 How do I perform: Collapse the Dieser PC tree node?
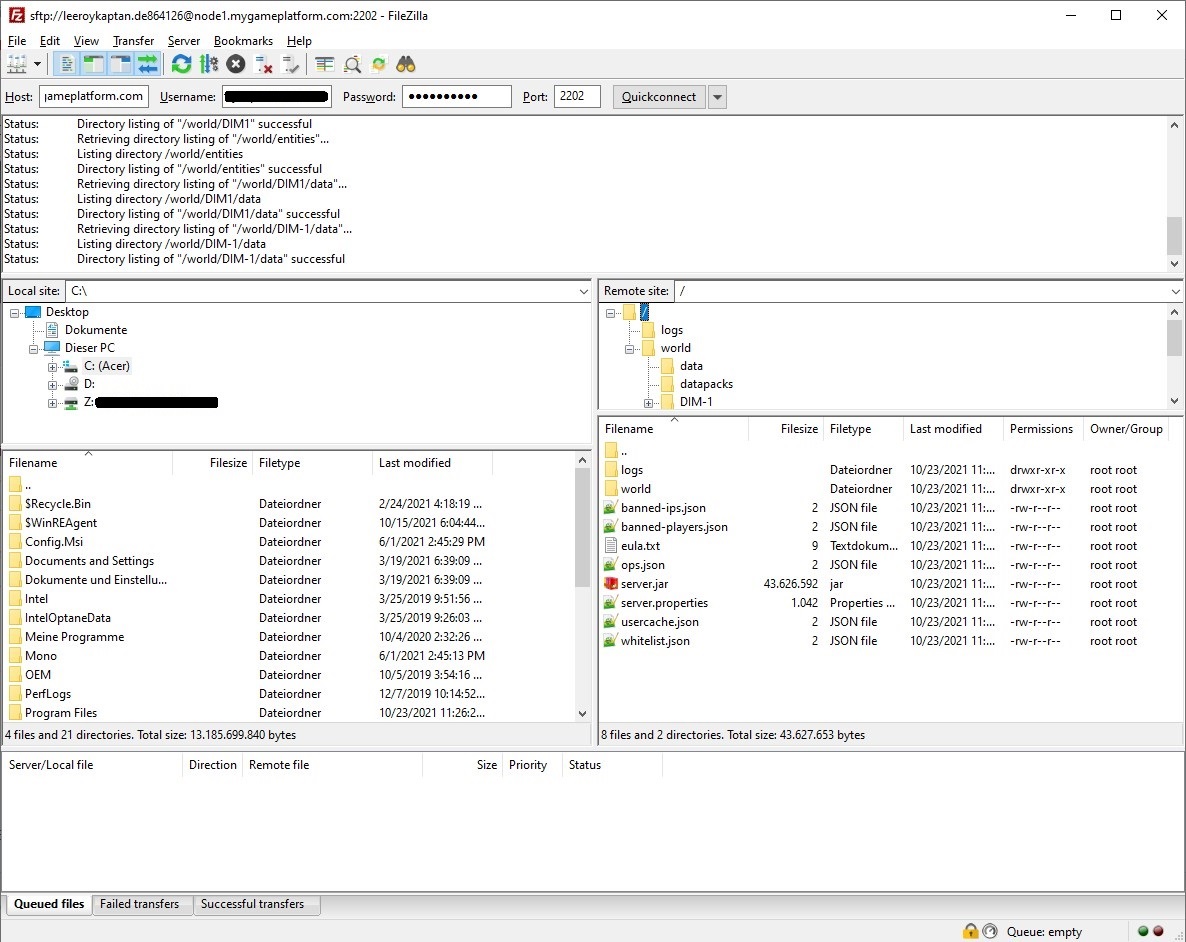(x=33, y=349)
